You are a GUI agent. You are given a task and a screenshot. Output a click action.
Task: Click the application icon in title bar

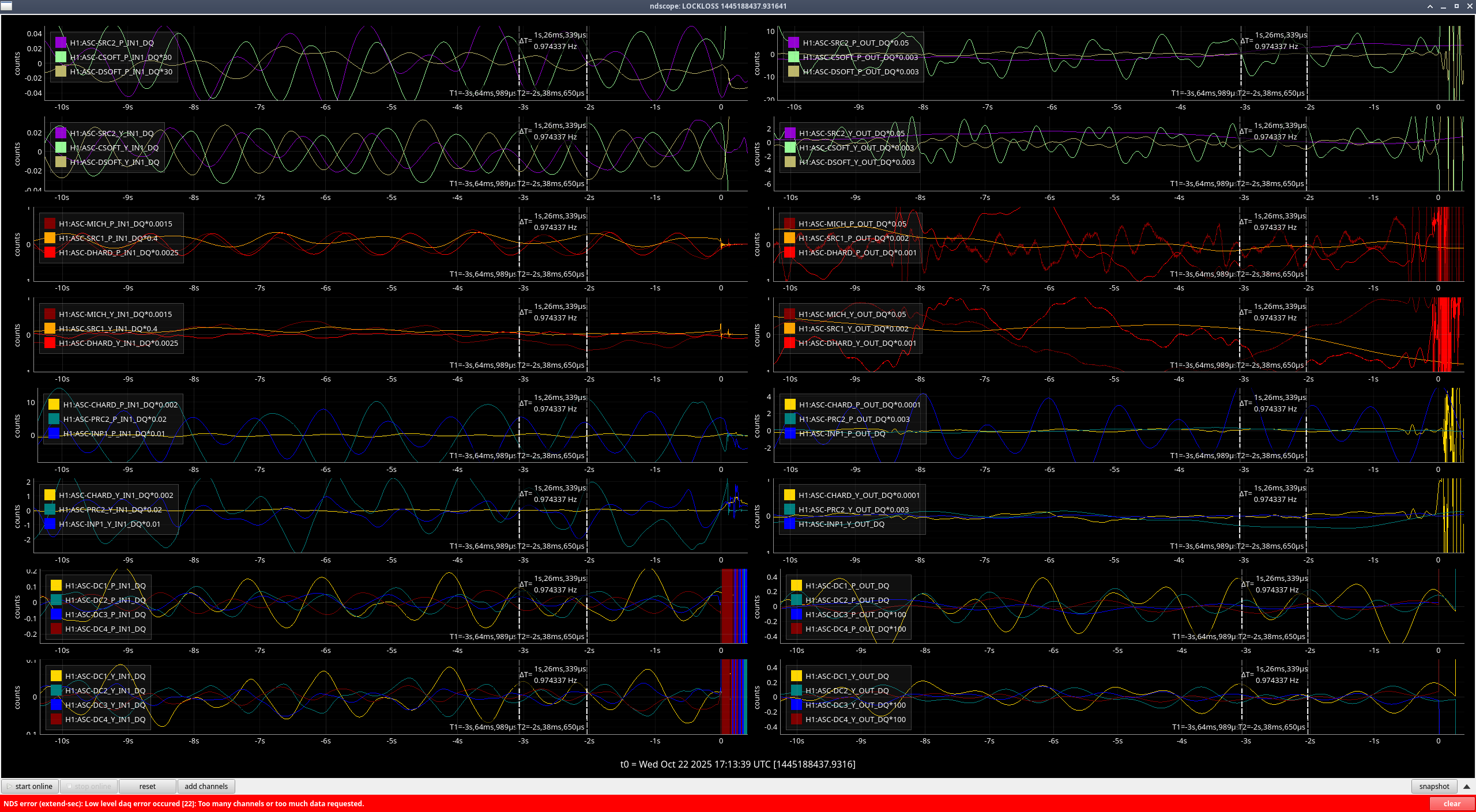pyautogui.click(x=6, y=6)
